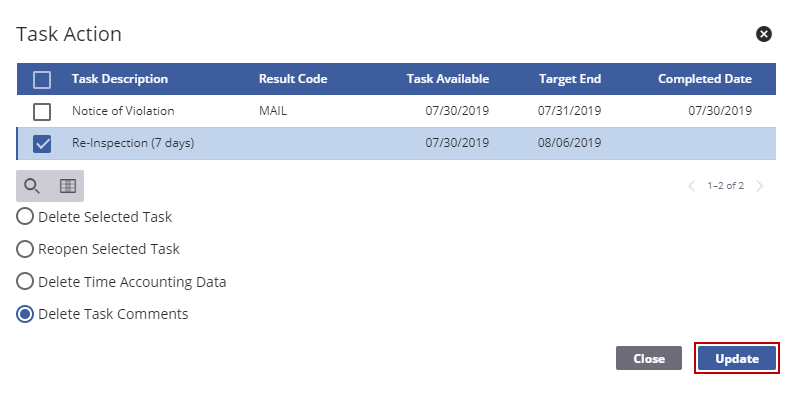The image size is (793, 393).
Task: Go to previous page arrow in pager
Action: tap(691, 186)
